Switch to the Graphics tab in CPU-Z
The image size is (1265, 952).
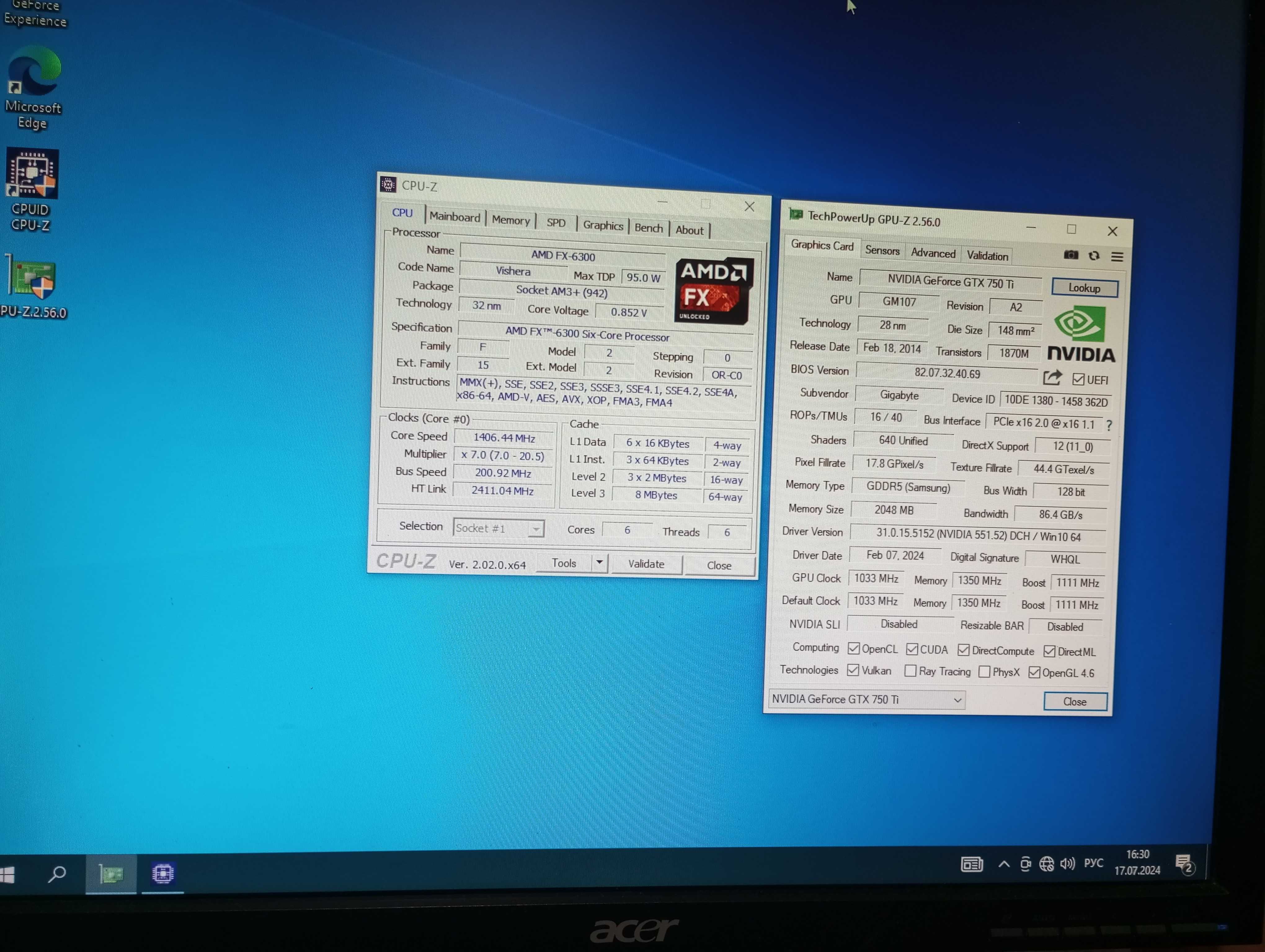click(x=603, y=225)
